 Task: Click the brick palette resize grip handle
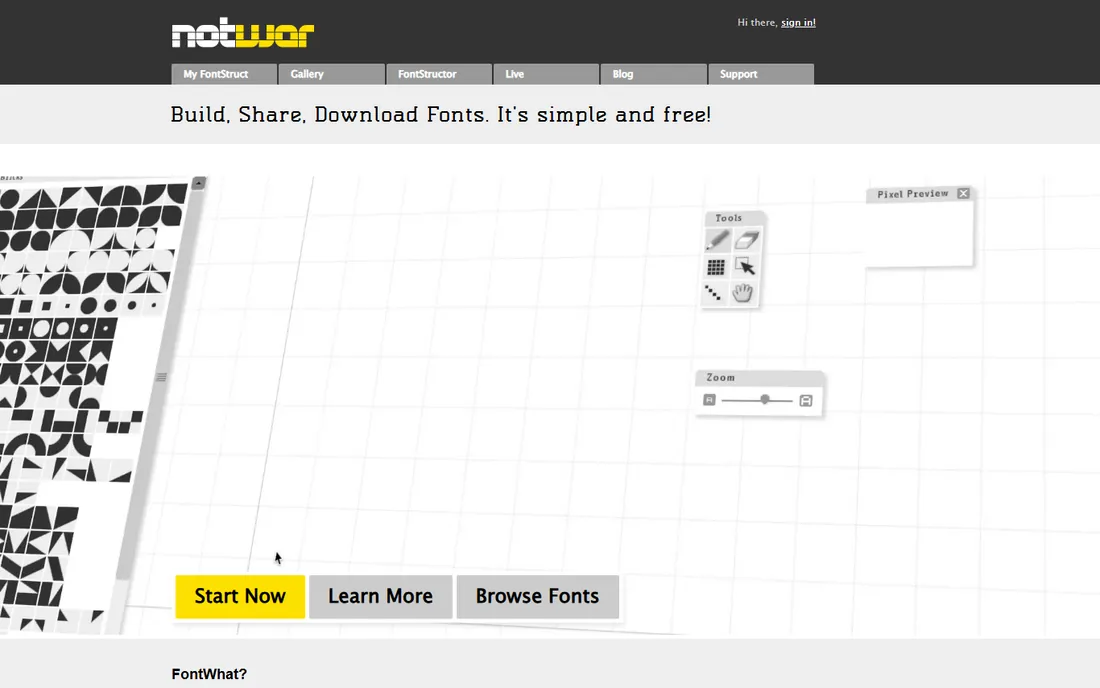point(161,377)
